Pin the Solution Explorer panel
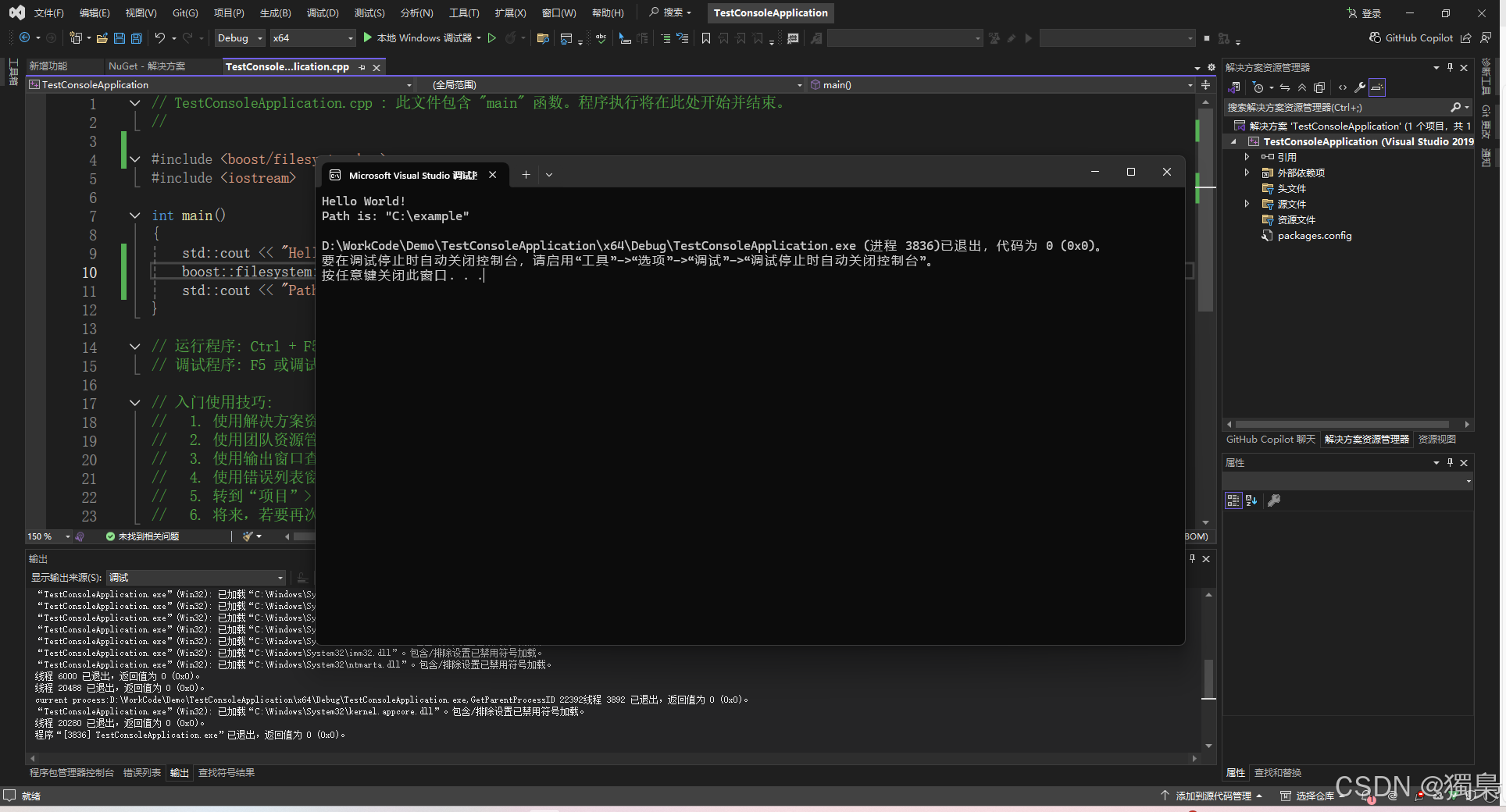1506x812 pixels. pos(1450,68)
